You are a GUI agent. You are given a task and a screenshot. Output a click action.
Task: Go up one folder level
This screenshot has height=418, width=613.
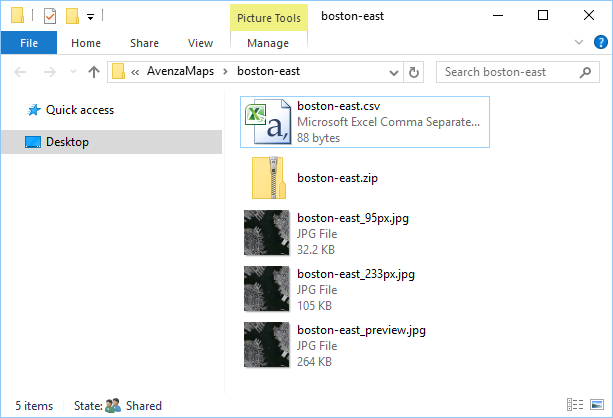click(x=94, y=72)
